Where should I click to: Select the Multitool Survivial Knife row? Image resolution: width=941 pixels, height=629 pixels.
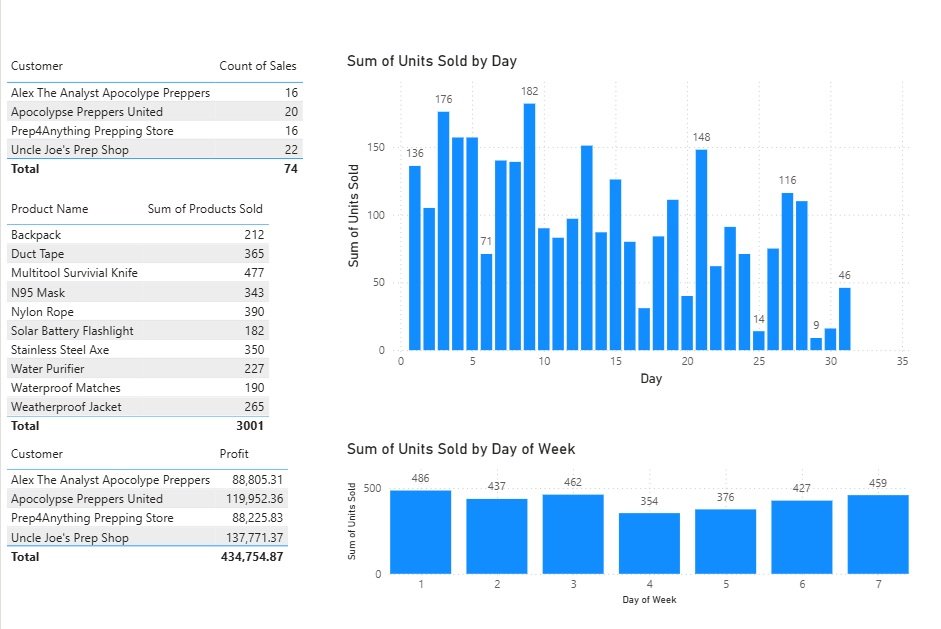coord(74,273)
